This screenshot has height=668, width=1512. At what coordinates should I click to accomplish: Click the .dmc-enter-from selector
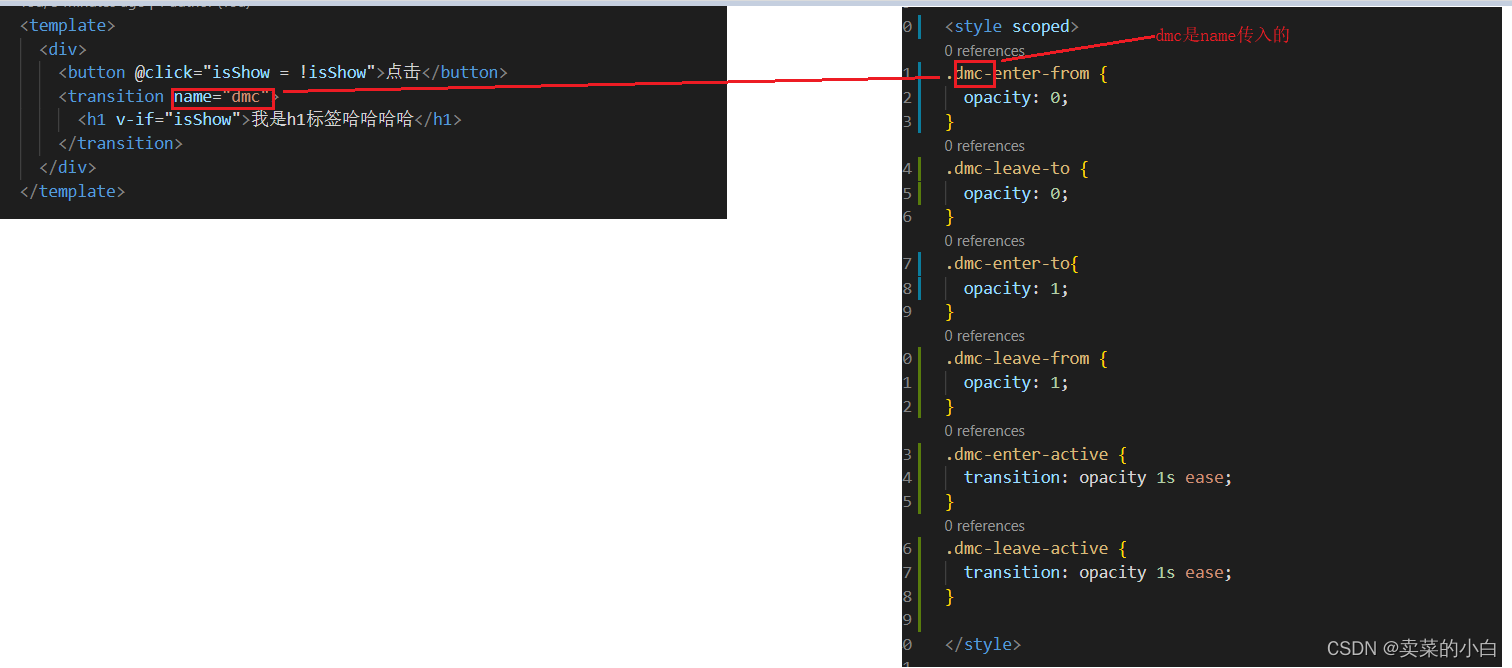click(1017, 73)
